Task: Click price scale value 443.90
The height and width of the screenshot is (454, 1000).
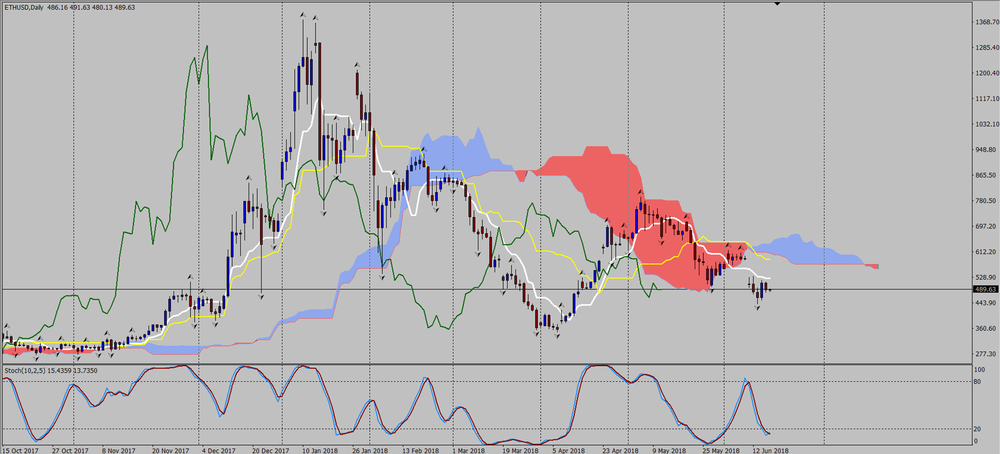Action: click(986, 303)
